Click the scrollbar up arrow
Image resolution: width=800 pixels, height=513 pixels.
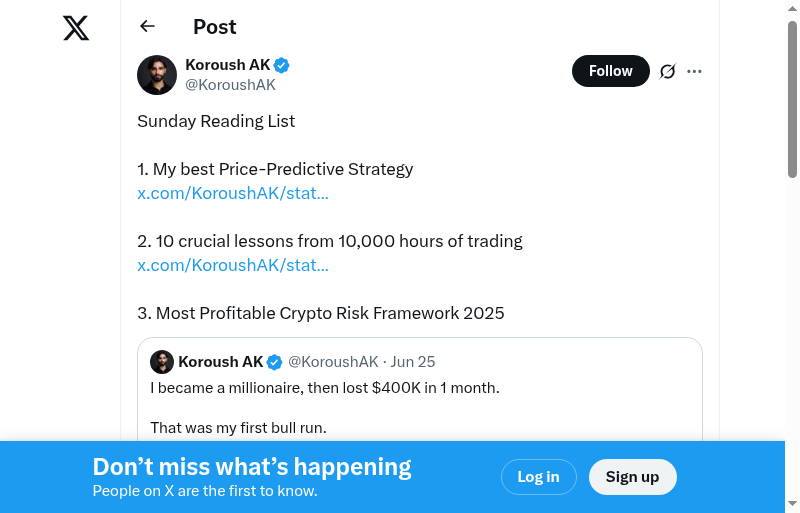(792, 9)
